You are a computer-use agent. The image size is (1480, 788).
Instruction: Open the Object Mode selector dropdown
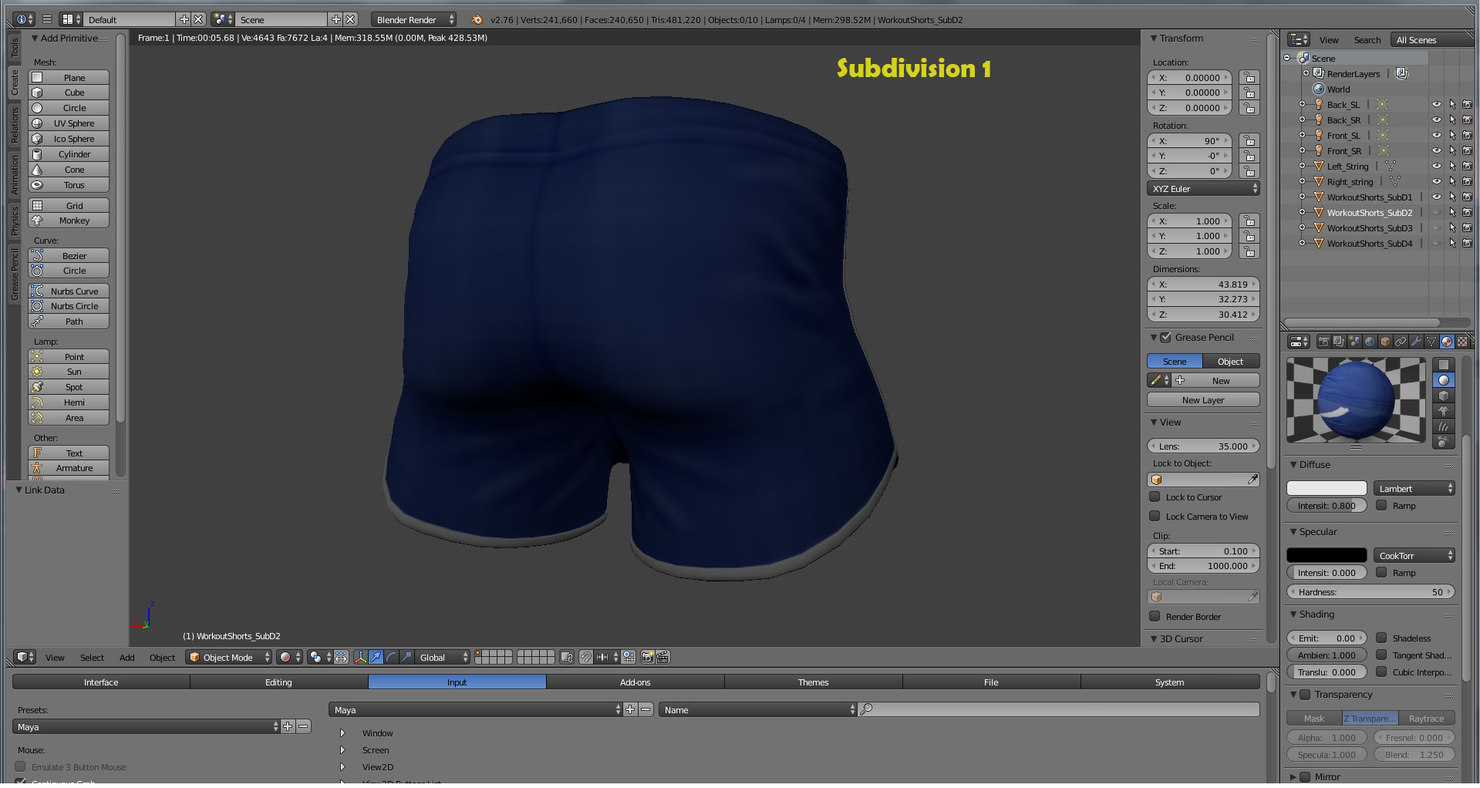[x=229, y=657]
